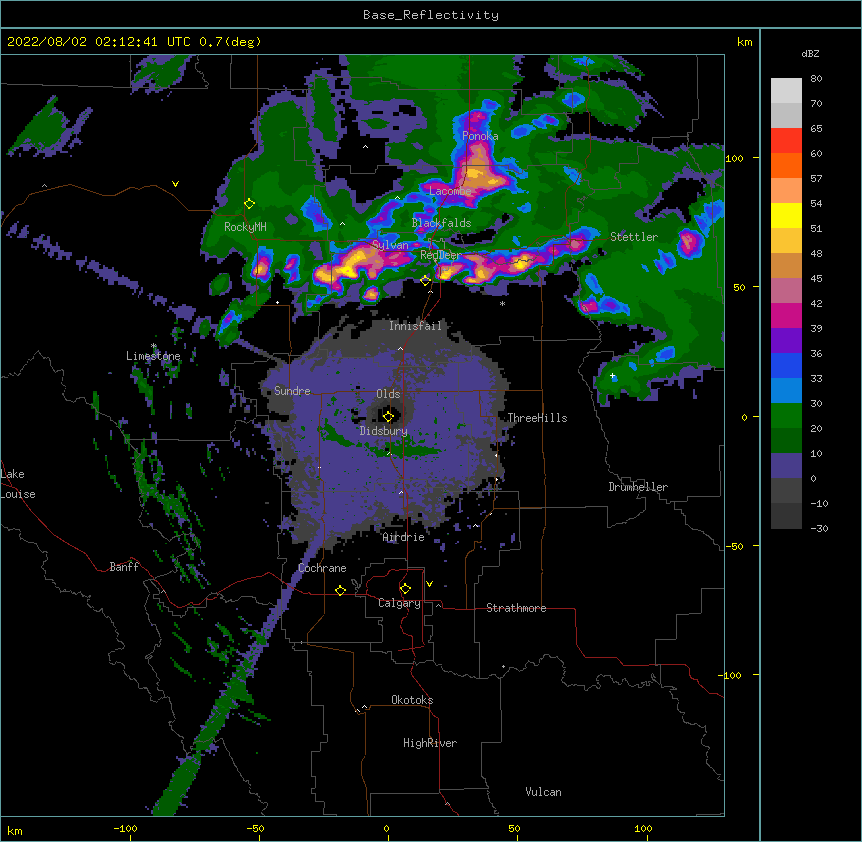Click the asterisk marker southeast of RedDeer
This screenshot has height=842, width=862.
502,303
